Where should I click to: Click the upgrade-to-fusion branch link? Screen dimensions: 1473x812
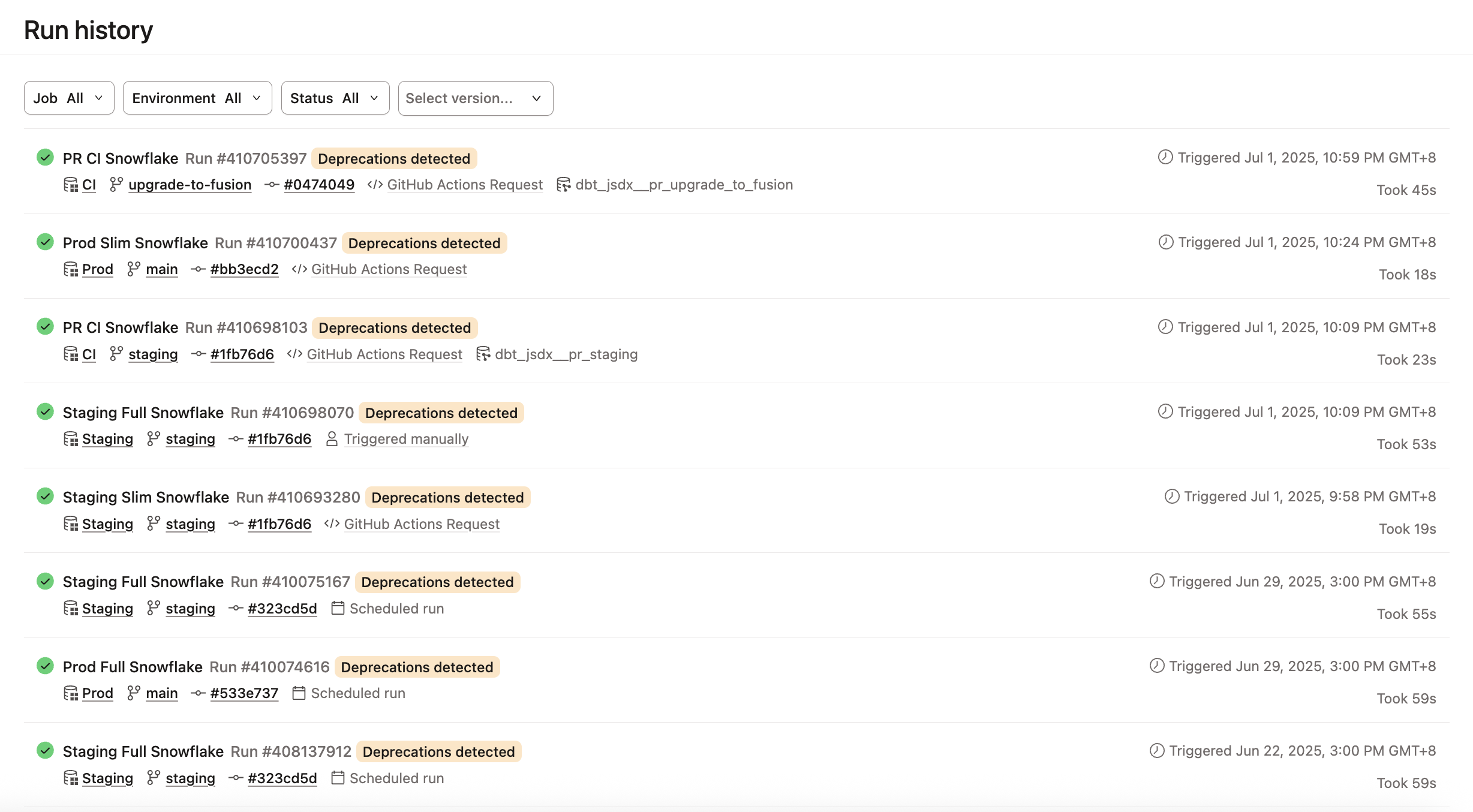190,185
